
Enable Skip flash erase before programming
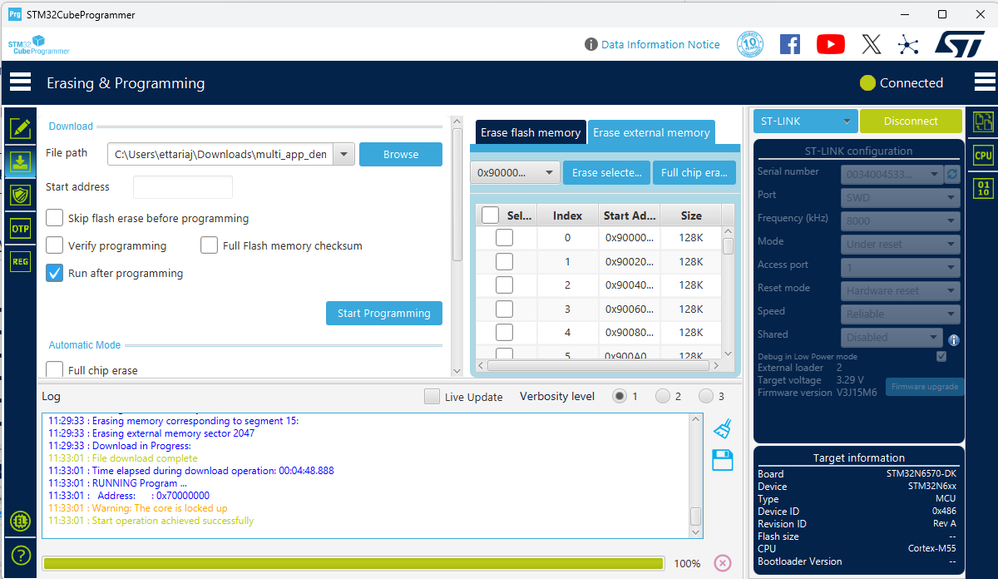(55, 218)
